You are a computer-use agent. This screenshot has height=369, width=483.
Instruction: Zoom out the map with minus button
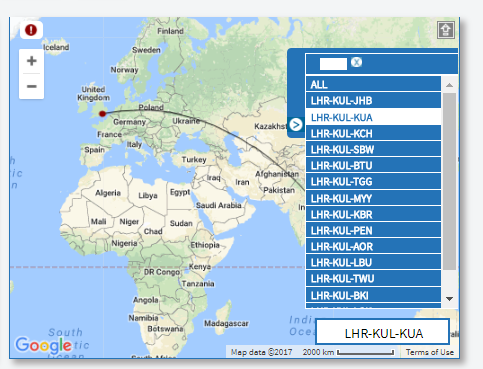tap(32, 86)
